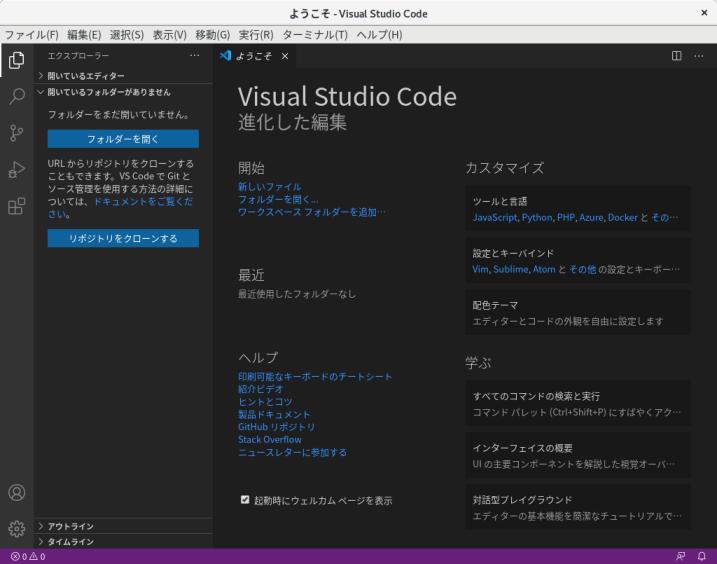Screen dimensions: 717x564
Task: Open the ヒントとコツ link
Action: click(x=265, y=402)
